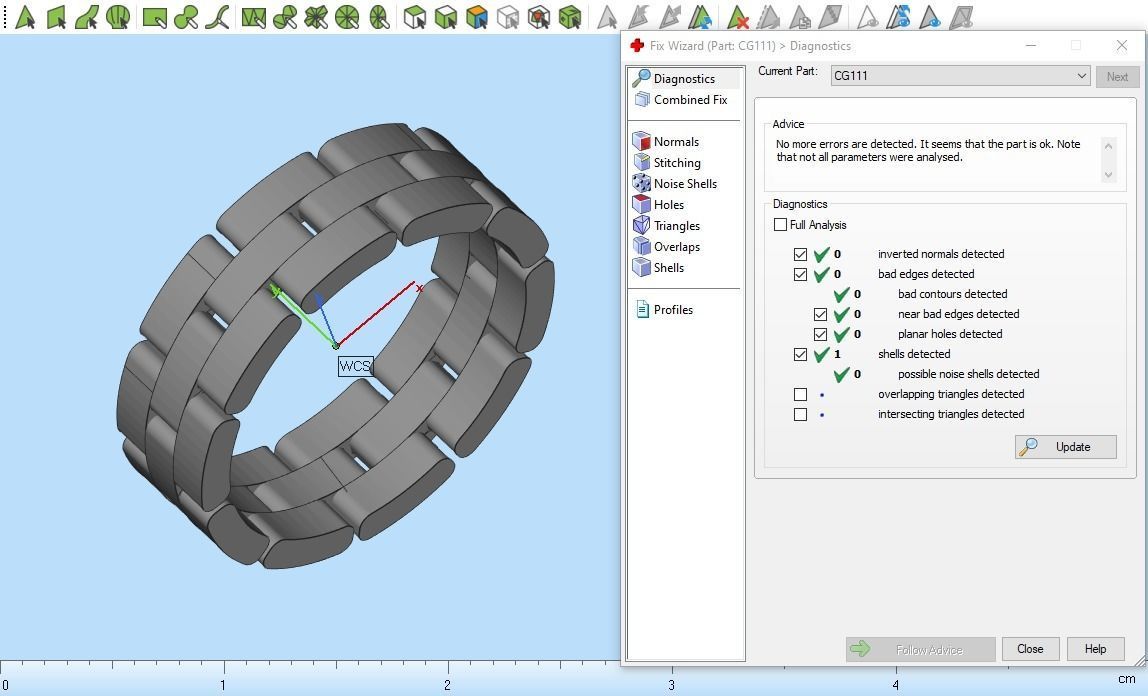
Task: Select the single triangle marking tool
Action: pos(25,16)
